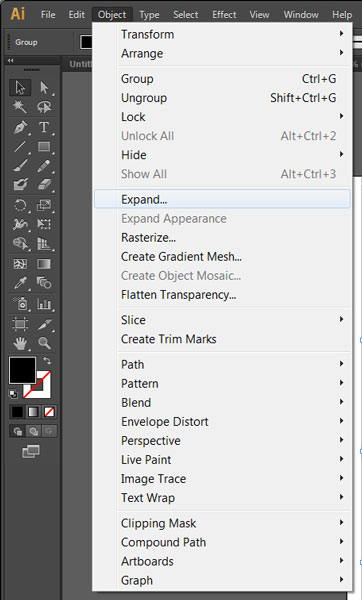Select the Hand tool
The width and height of the screenshot is (362, 600).
click(20, 343)
